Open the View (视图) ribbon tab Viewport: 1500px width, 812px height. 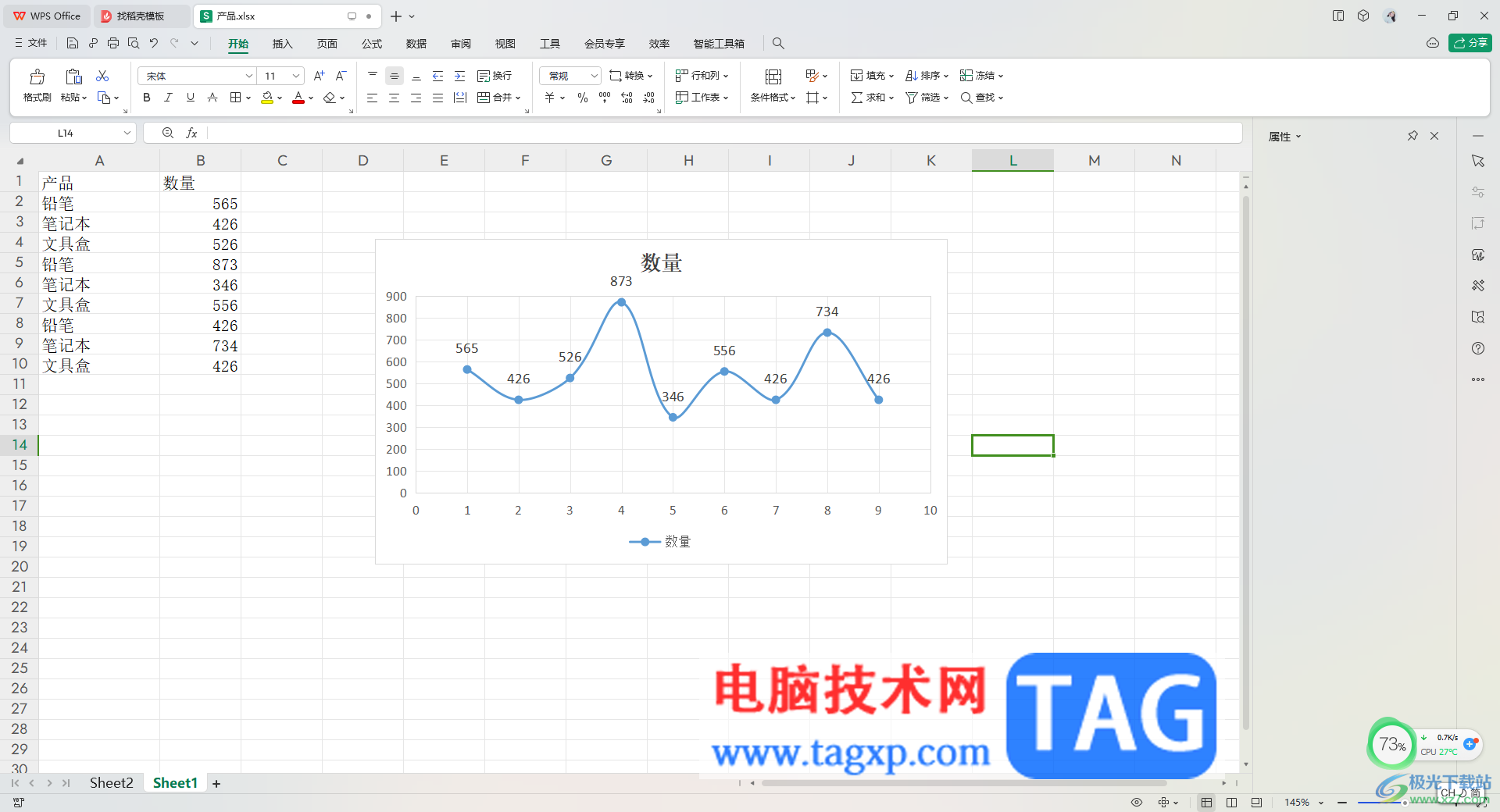[x=505, y=44]
